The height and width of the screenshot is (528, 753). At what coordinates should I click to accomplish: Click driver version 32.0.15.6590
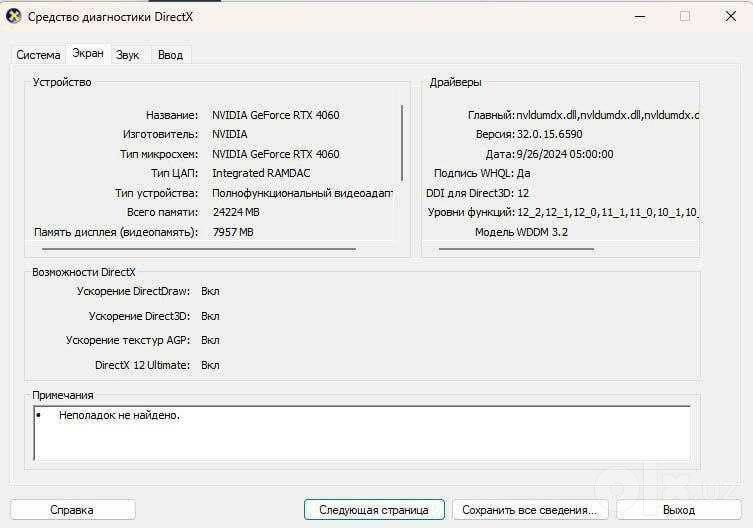[549, 135]
